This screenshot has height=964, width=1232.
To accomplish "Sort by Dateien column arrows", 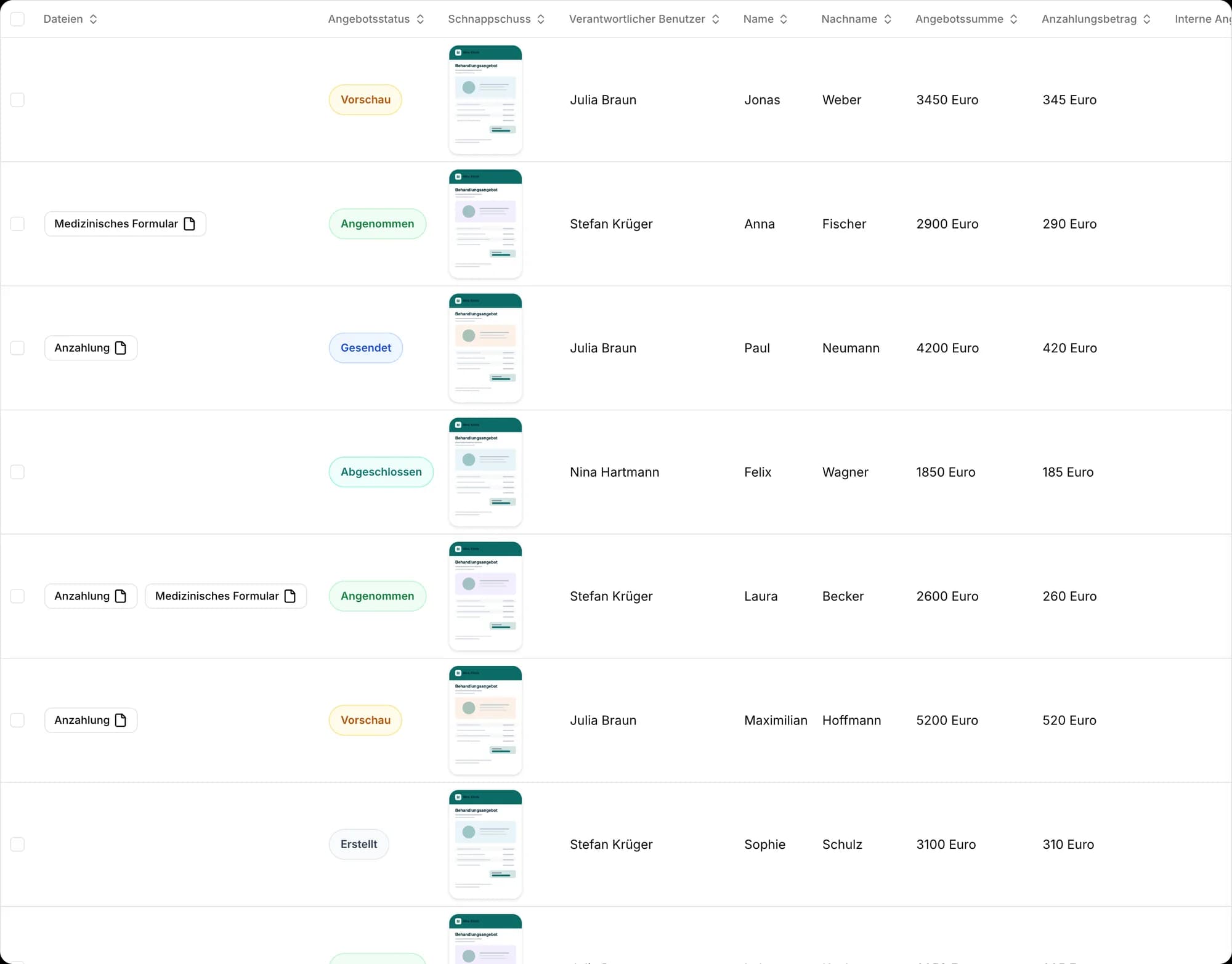I will (x=93, y=19).
